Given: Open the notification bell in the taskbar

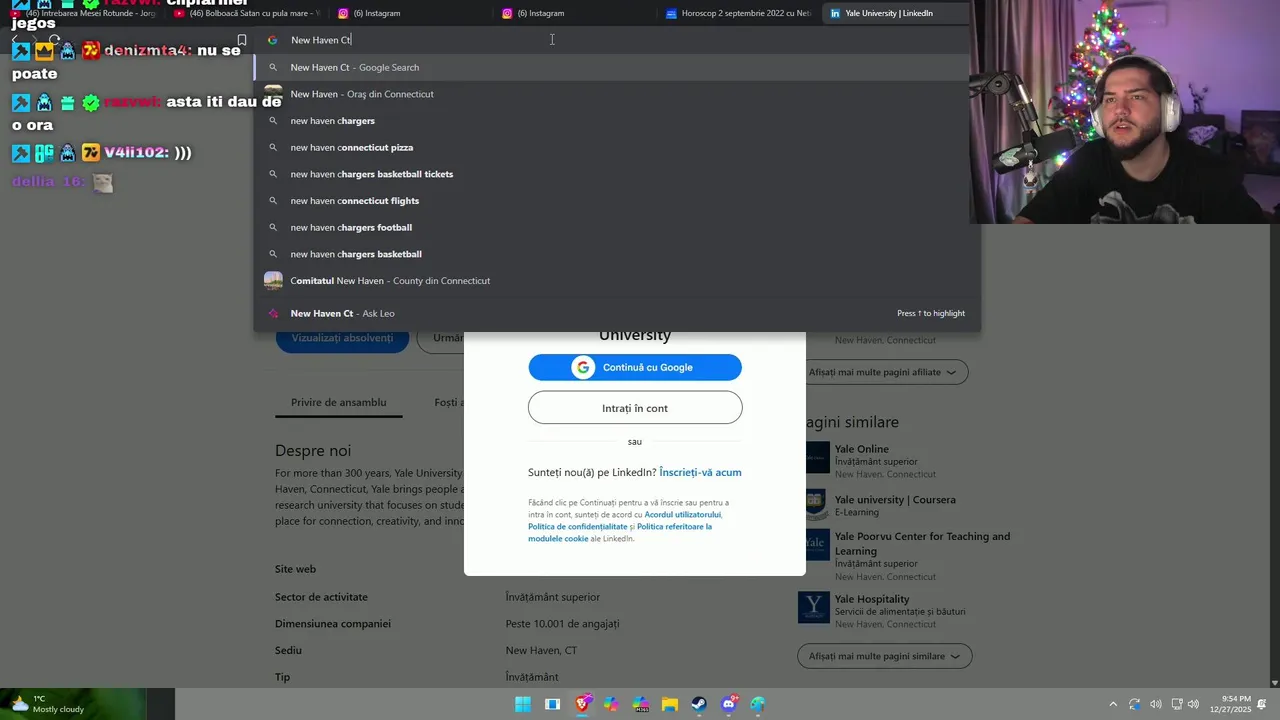Looking at the screenshot, I should (x=1262, y=704).
